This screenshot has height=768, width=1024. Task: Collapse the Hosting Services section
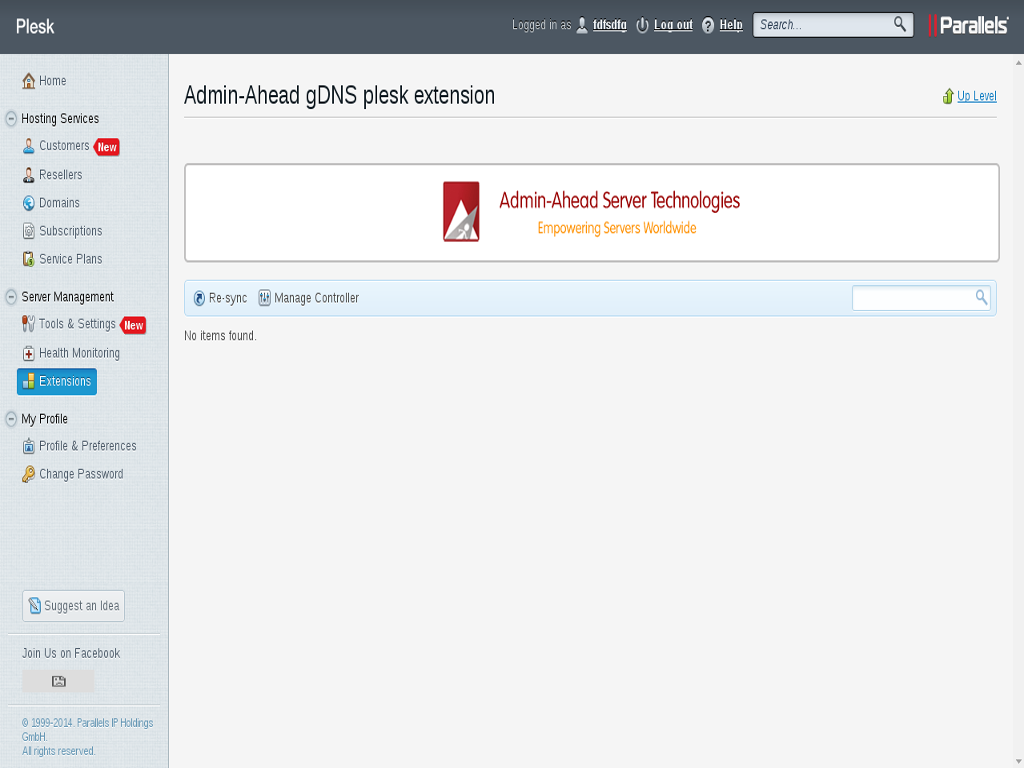tap(11, 119)
